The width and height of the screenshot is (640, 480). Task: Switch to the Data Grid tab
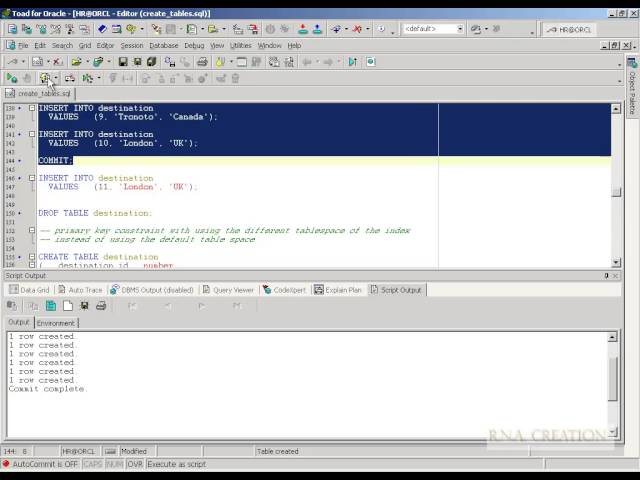click(x=29, y=290)
